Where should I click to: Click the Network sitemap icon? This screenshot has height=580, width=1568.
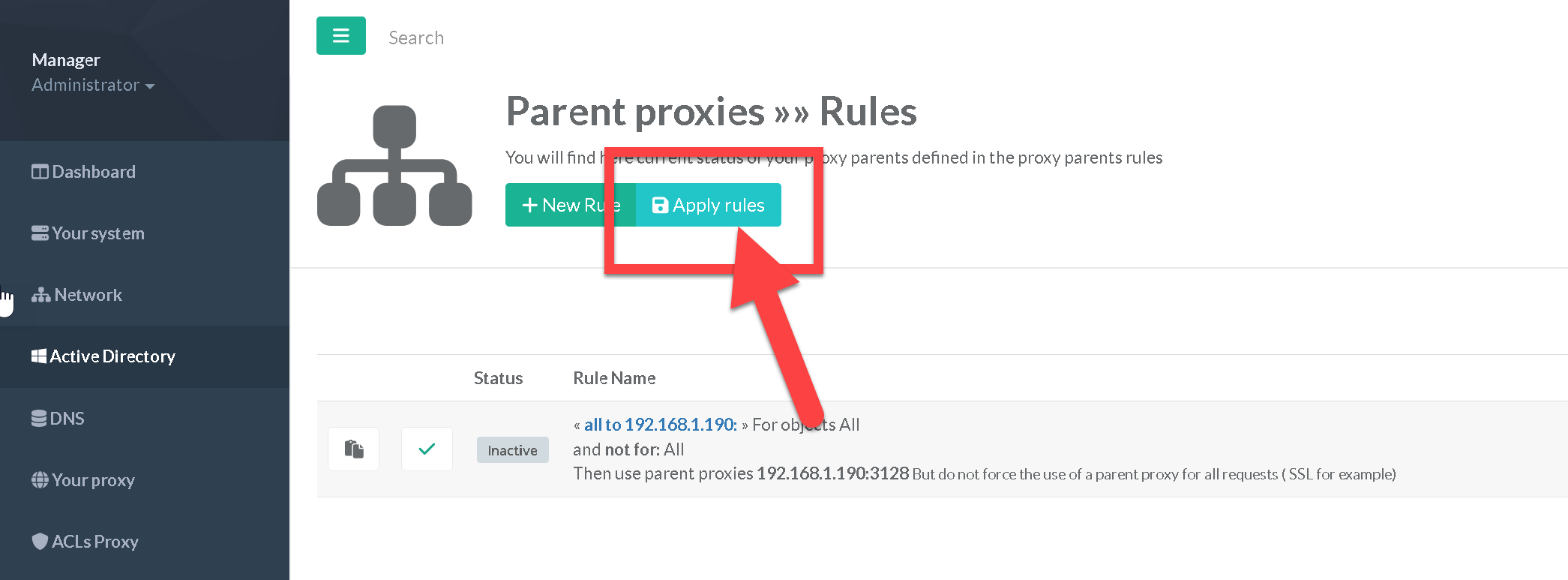tap(41, 295)
